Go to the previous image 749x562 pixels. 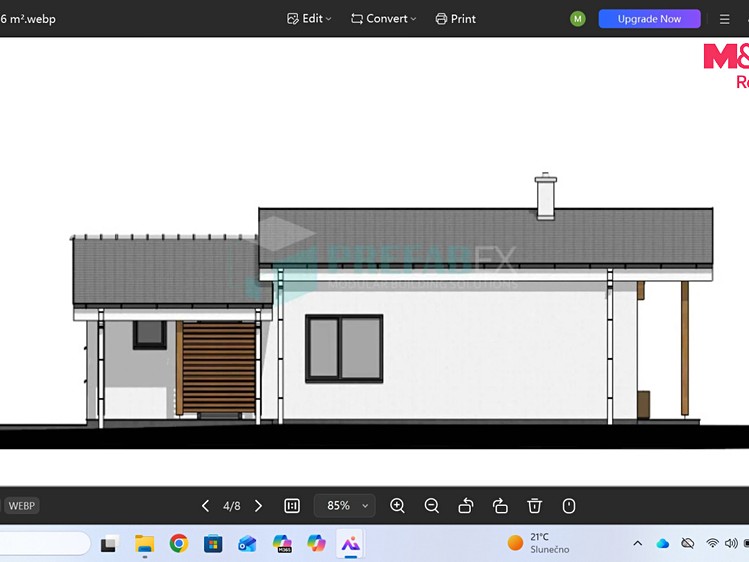tap(205, 506)
